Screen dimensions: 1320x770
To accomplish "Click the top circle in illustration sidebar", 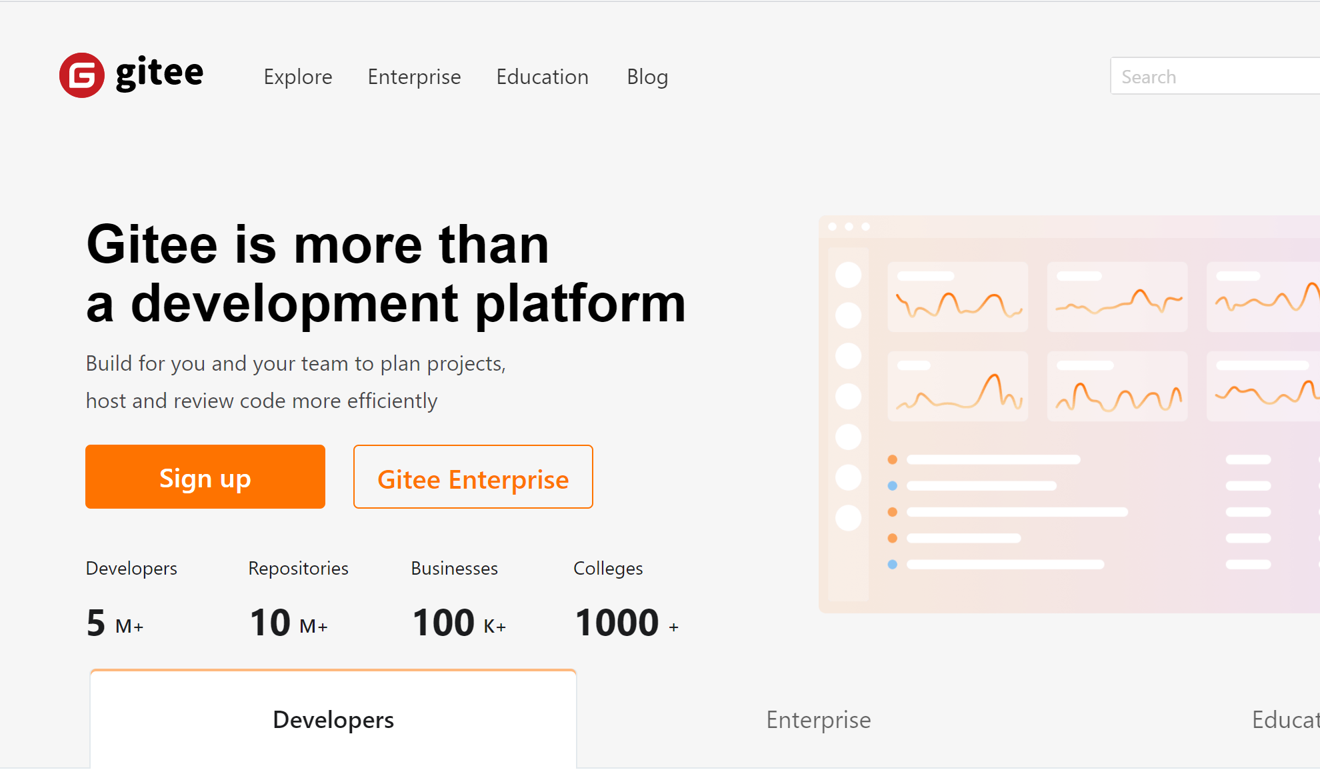I will click(x=848, y=275).
